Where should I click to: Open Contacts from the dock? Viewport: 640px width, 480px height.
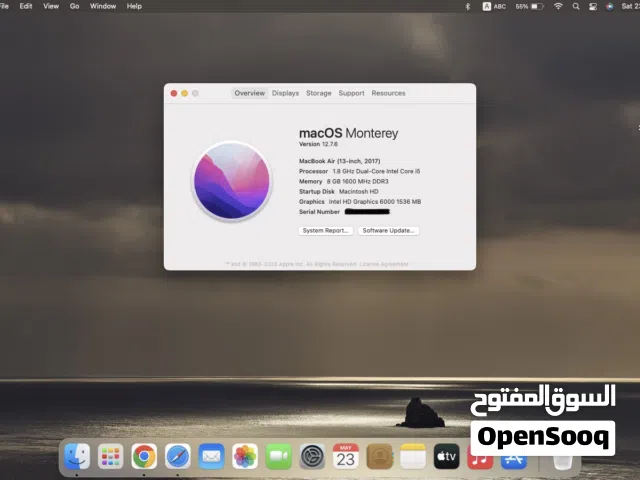(379, 456)
